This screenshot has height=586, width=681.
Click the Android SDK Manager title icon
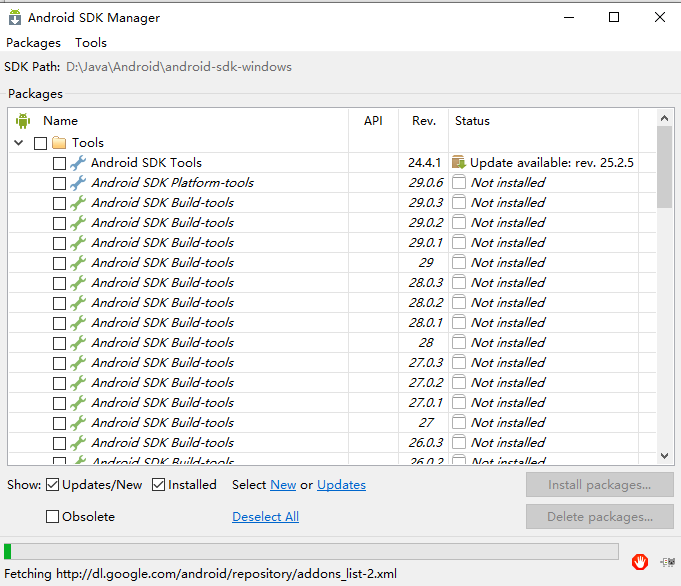click(x=15, y=17)
